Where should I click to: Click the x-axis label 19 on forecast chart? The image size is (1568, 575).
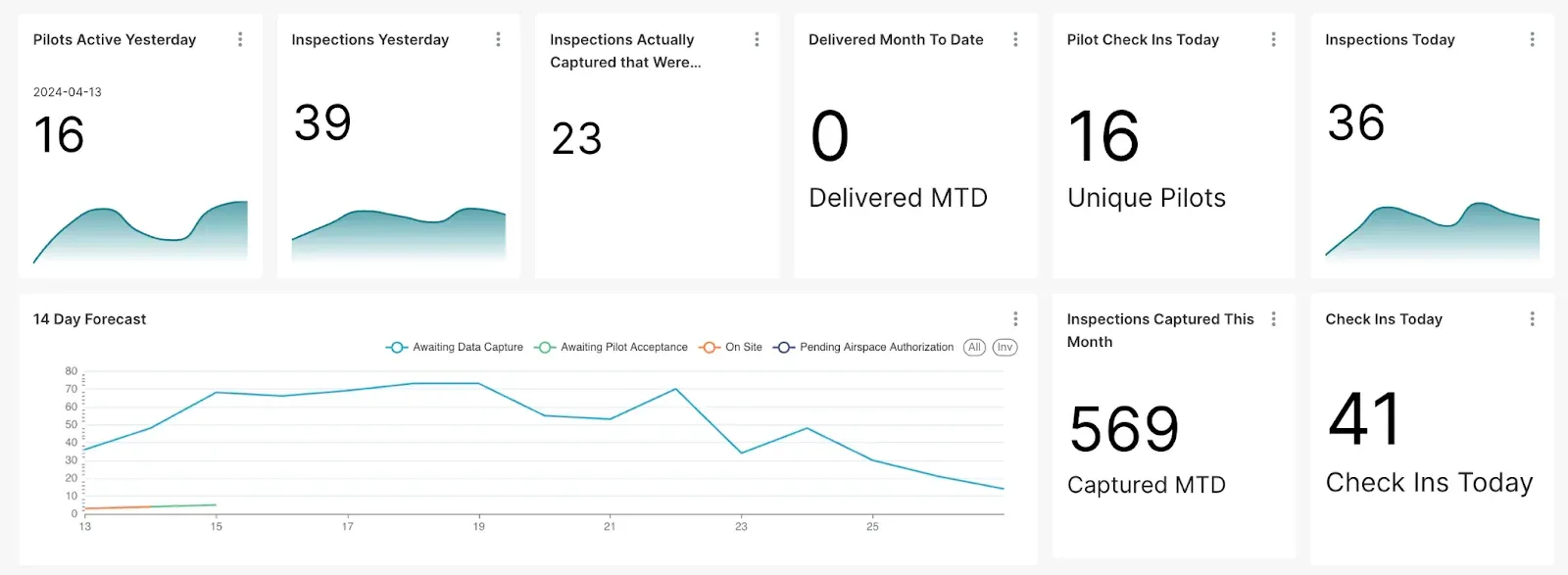(478, 526)
